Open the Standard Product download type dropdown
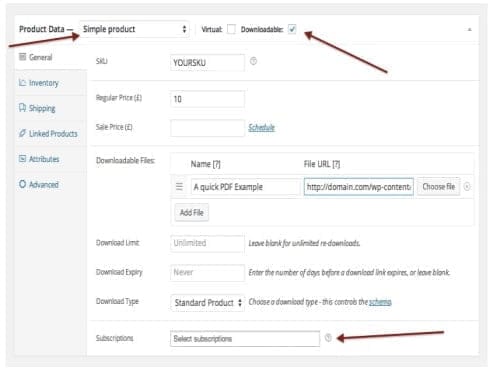Image resolution: width=500 pixels, height=375 pixels. (207, 303)
